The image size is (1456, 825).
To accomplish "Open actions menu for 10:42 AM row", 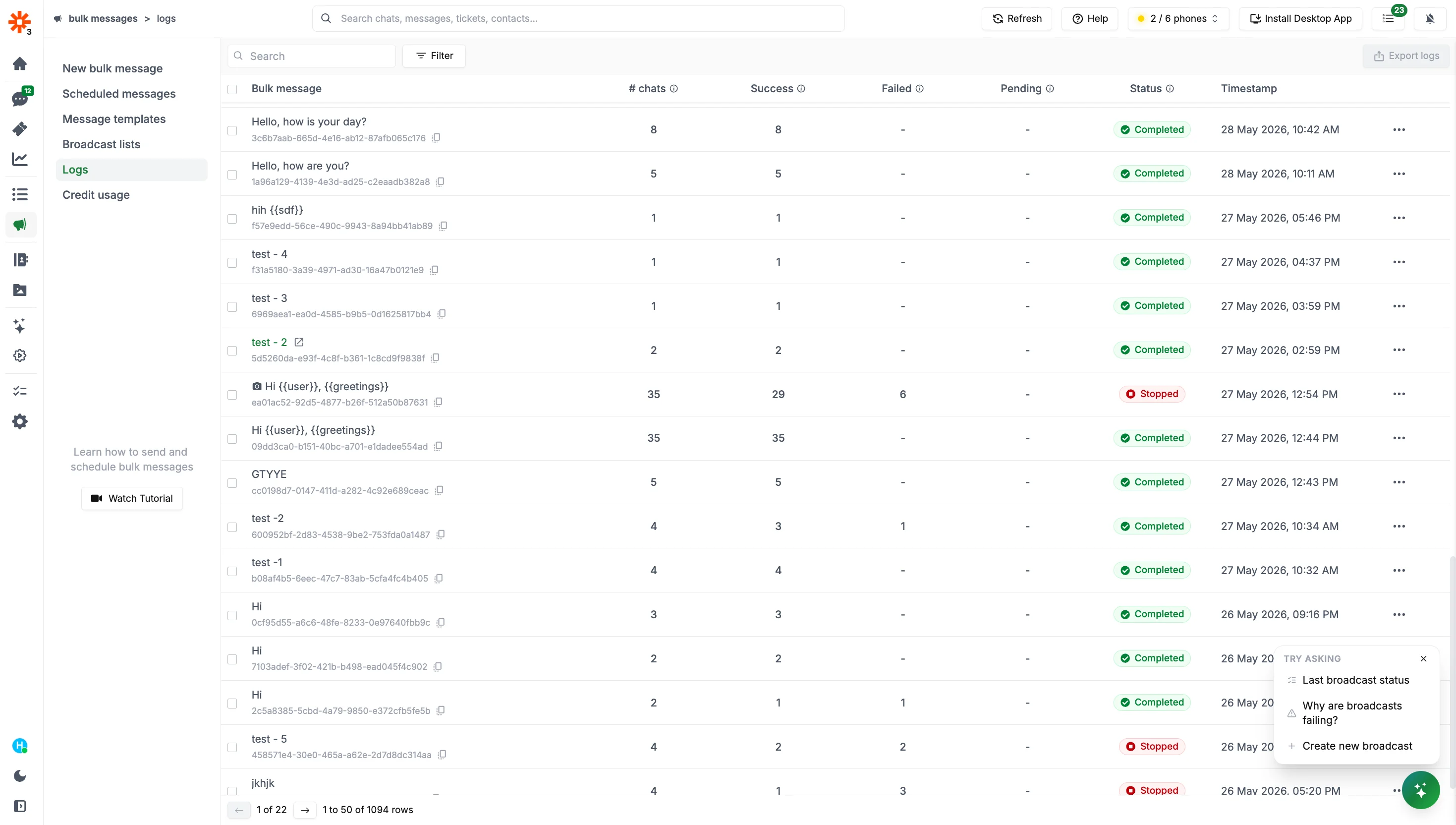I will (x=1399, y=130).
